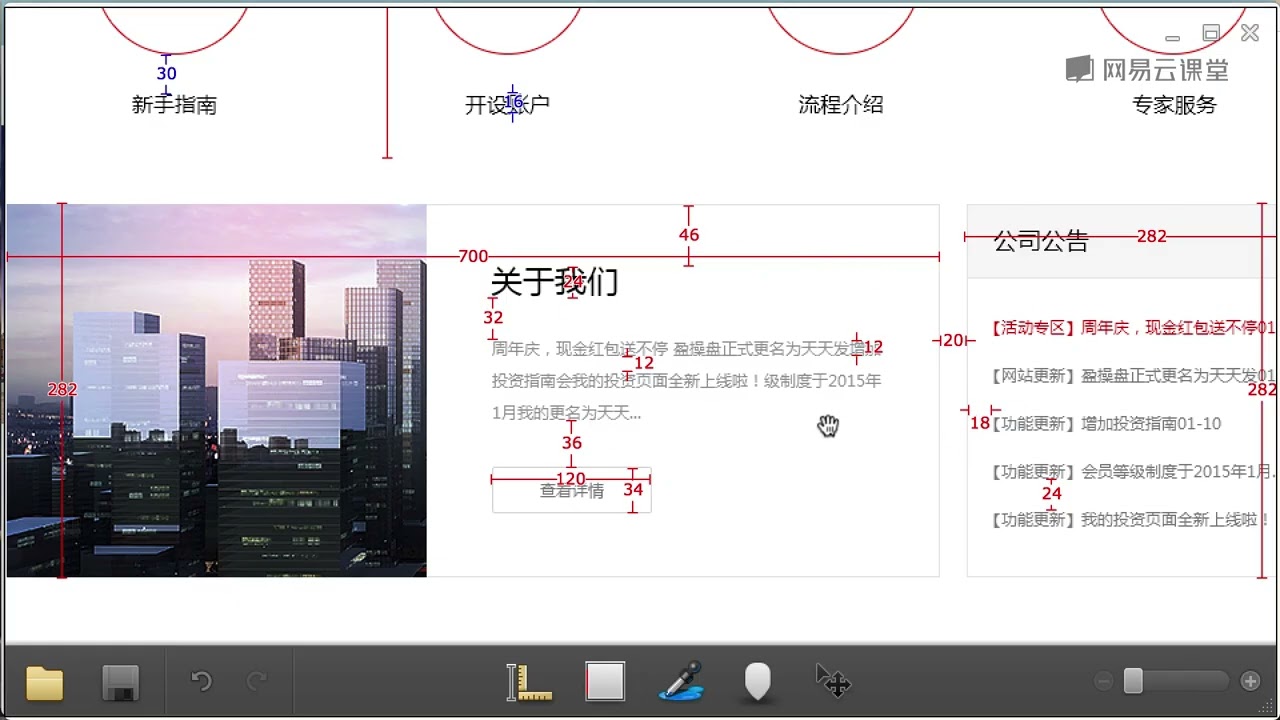
Task: Zoom out with the minus button
Action: (1104, 682)
